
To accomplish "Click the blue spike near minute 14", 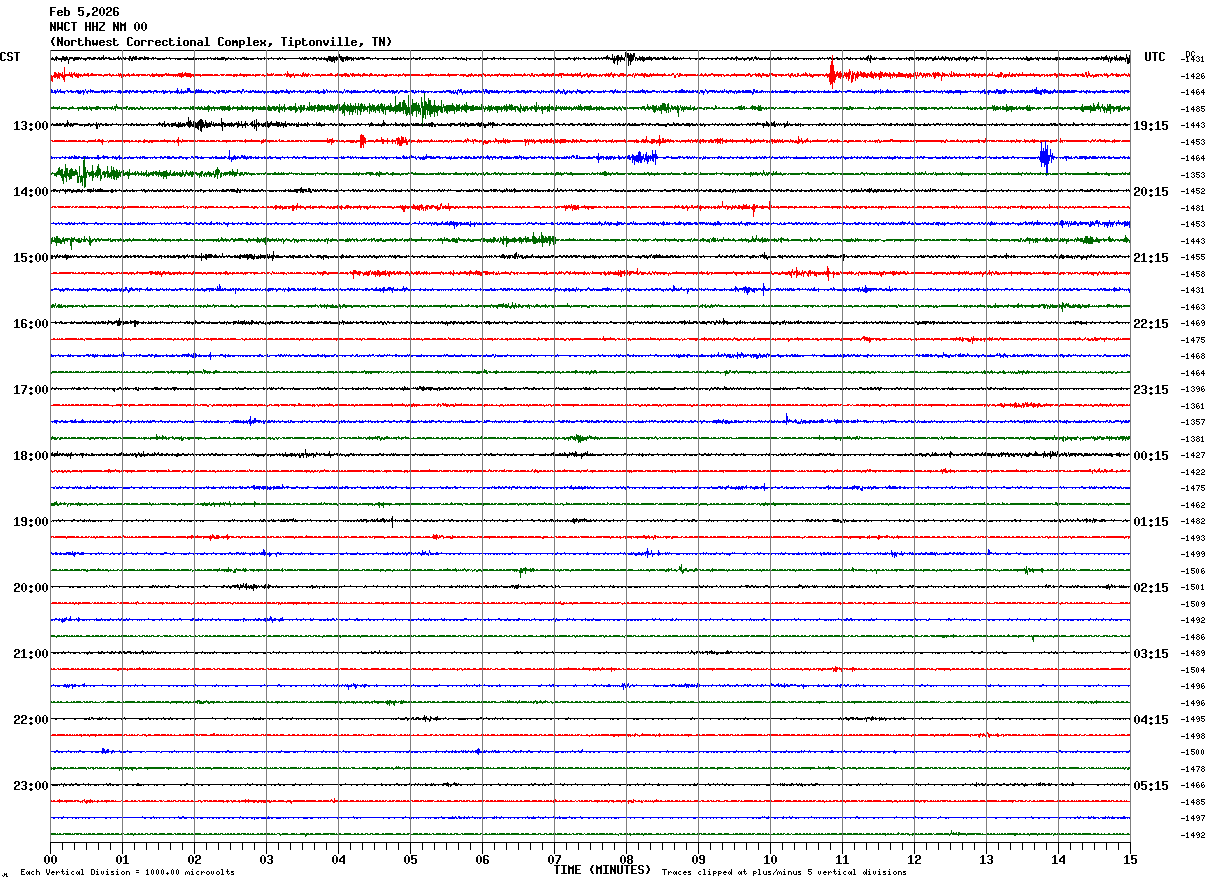I will 1046,157.
